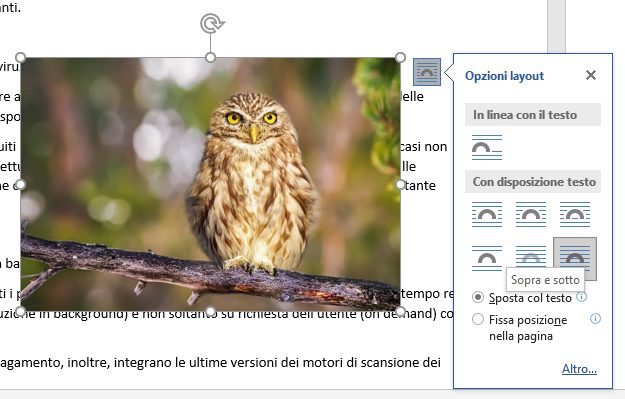This screenshot has width=625, height=399.
Task: Click the 'Opzioni layout' panel title
Action: point(504,76)
